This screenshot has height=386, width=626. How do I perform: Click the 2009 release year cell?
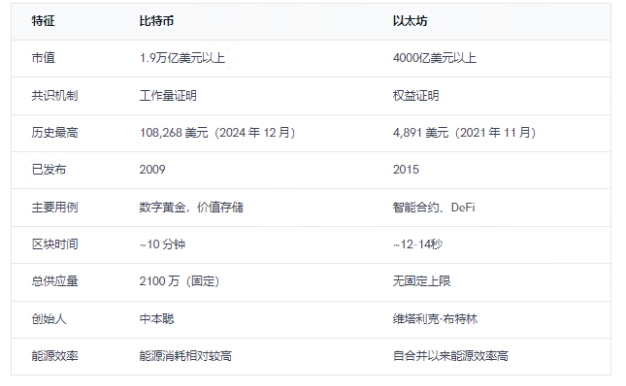tap(152, 170)
